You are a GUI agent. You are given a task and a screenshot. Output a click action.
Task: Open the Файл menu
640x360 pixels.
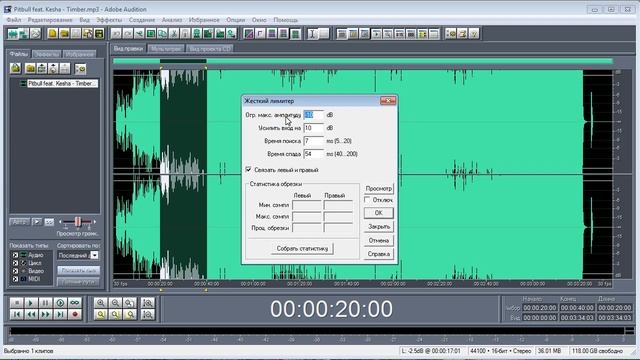(14, 20)
